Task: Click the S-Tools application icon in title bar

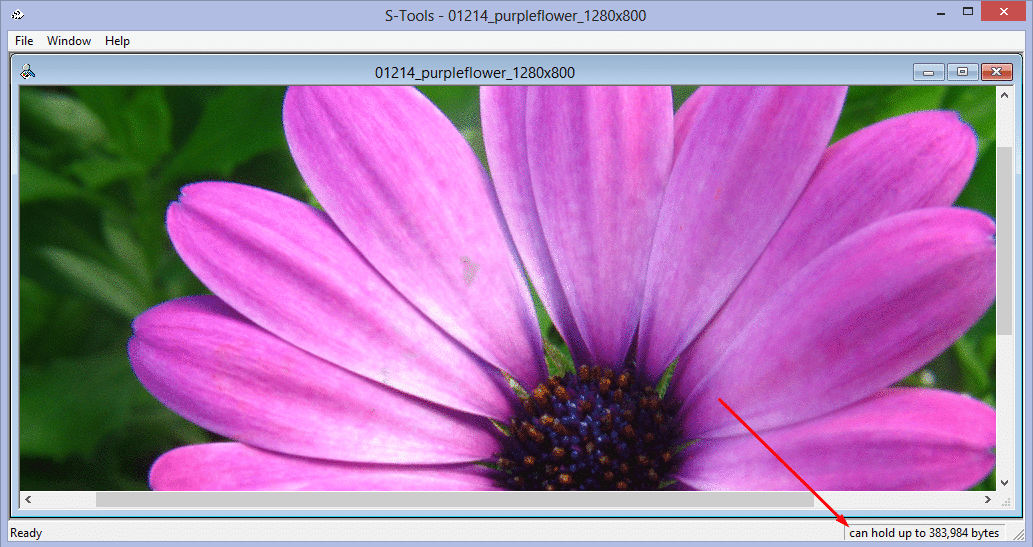Action: coord(18,14)
